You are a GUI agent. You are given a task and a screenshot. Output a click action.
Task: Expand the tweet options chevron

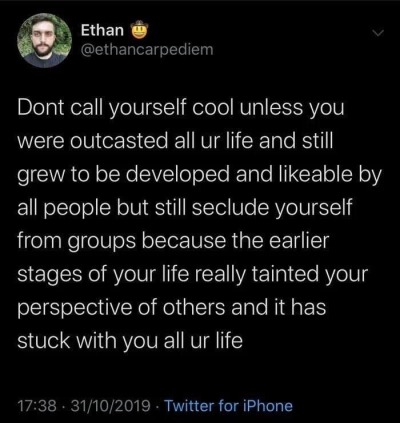tap(378, 33)
